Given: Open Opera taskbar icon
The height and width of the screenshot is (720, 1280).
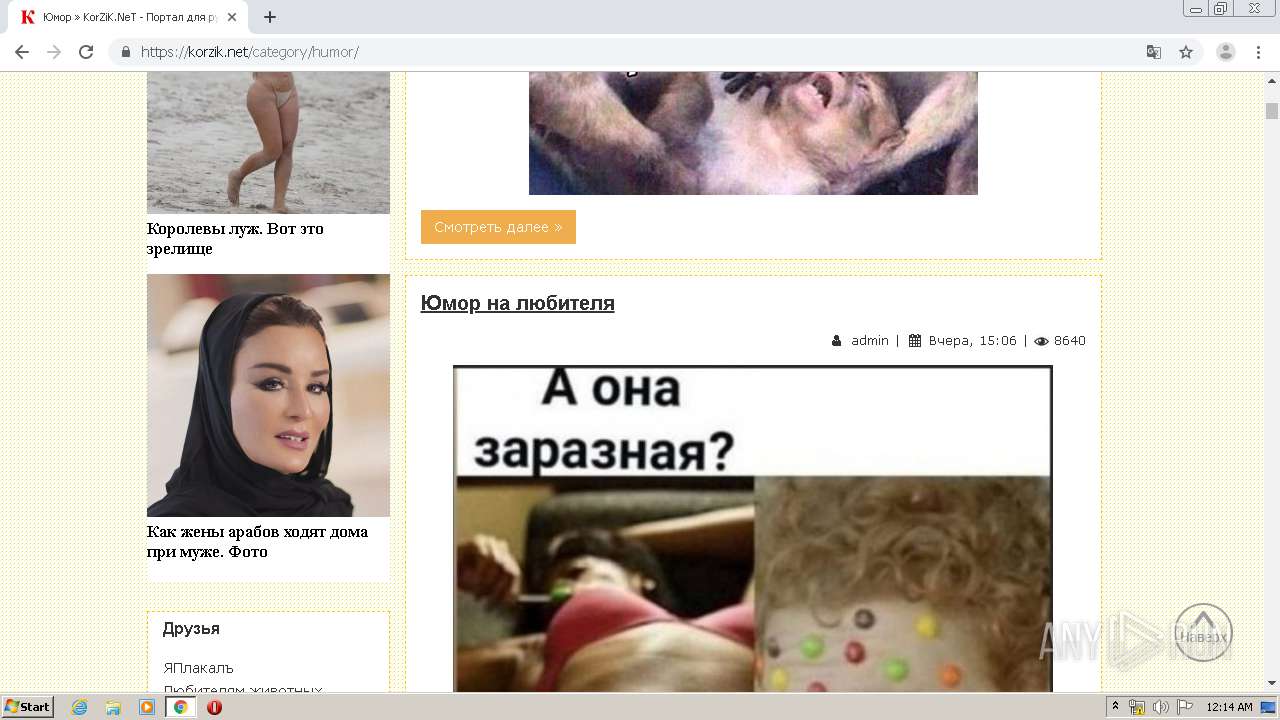Looking at the screenshot, I should point(214,707).
